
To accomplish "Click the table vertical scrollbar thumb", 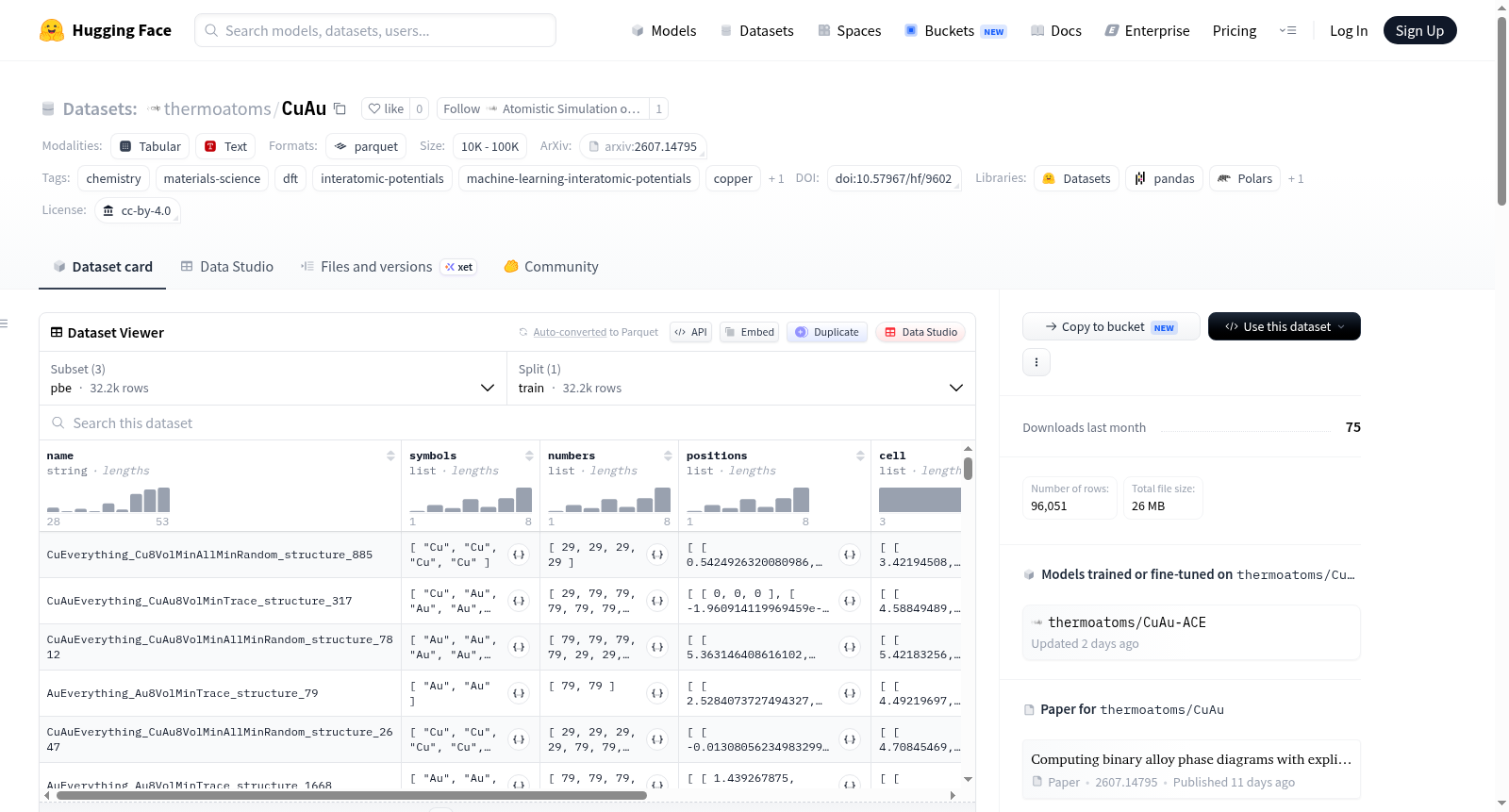I will (x=968, y=469).
